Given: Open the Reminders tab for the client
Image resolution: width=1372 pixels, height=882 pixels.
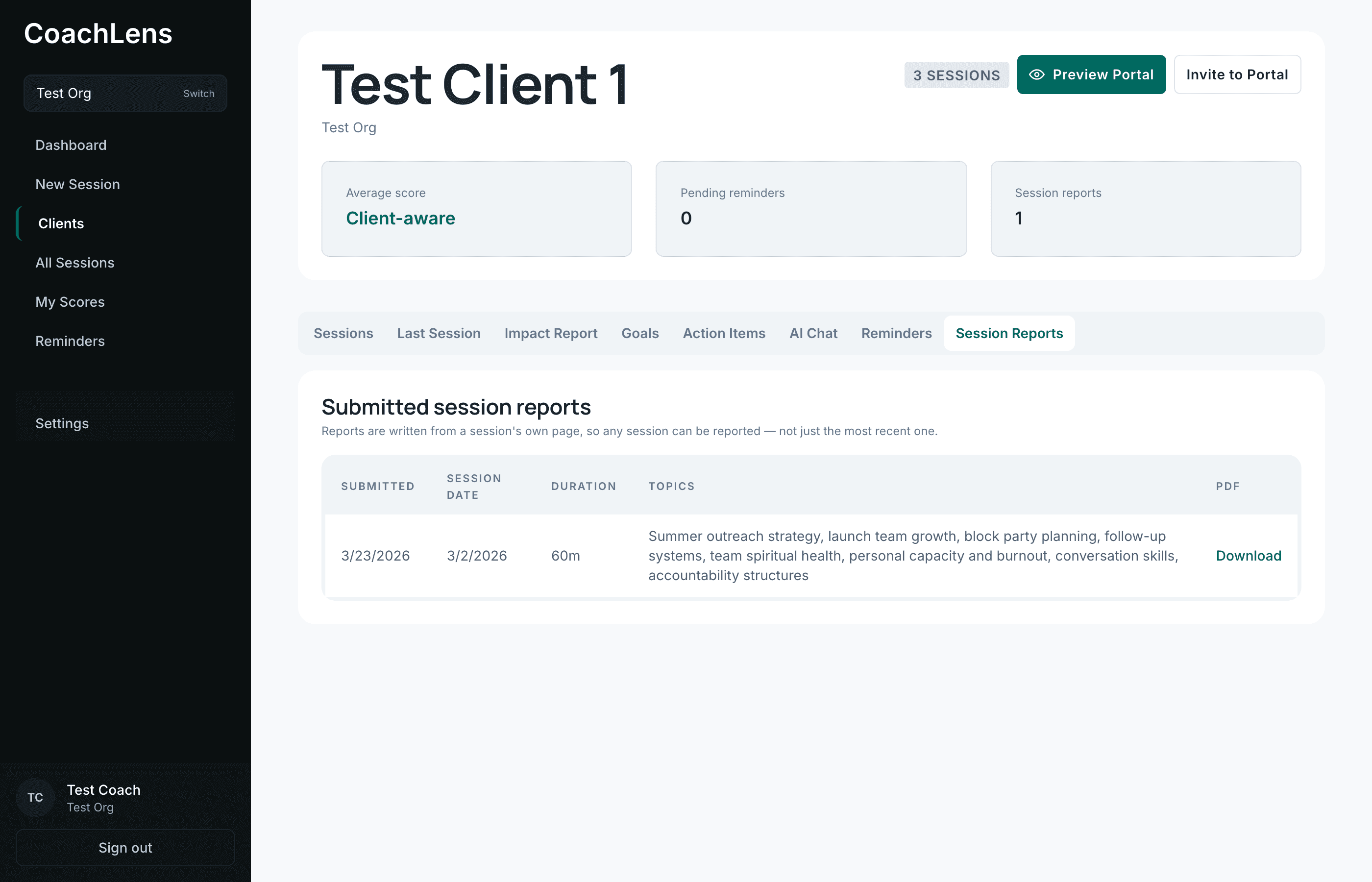Looking at the screenshot, I should 896,333.
